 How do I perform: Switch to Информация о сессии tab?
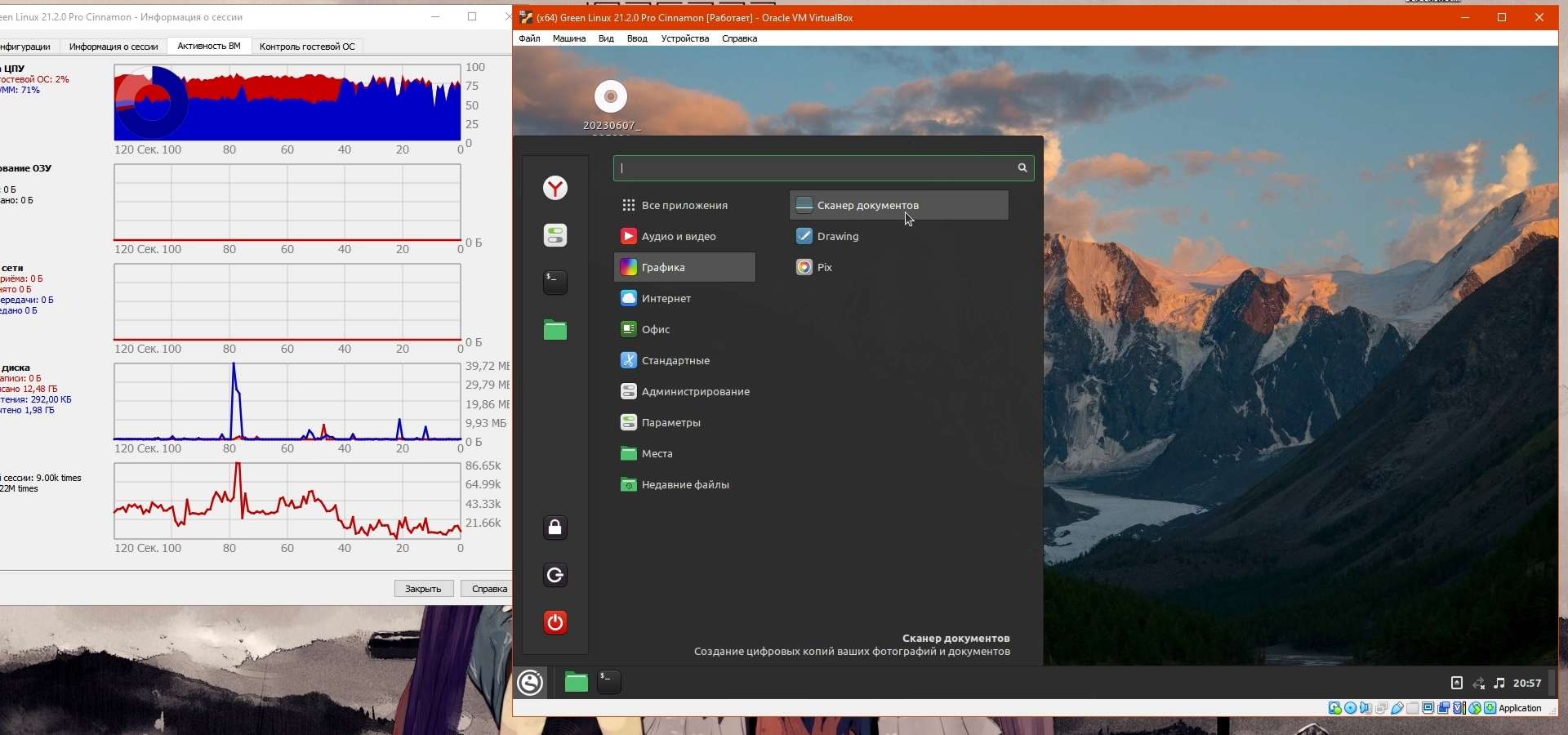(x=114, y=47)
